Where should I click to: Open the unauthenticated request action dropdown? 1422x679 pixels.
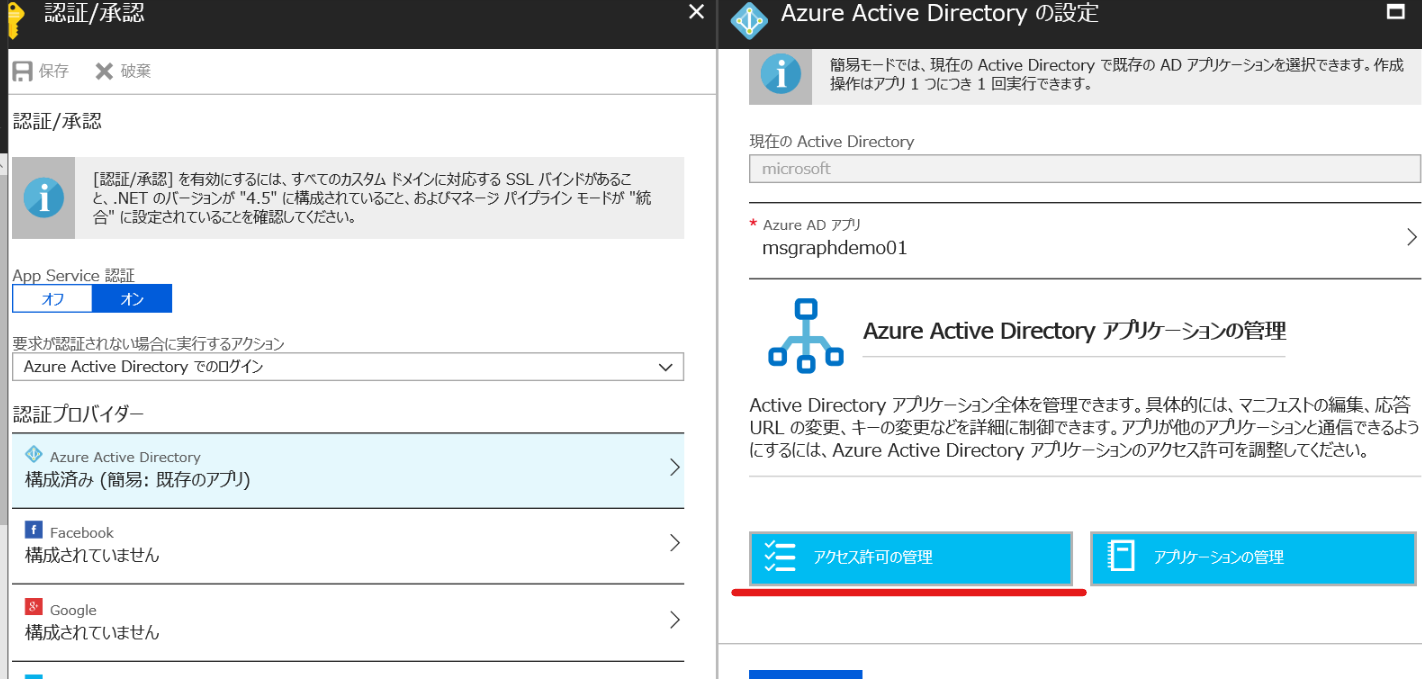click(x=348, y=367)
